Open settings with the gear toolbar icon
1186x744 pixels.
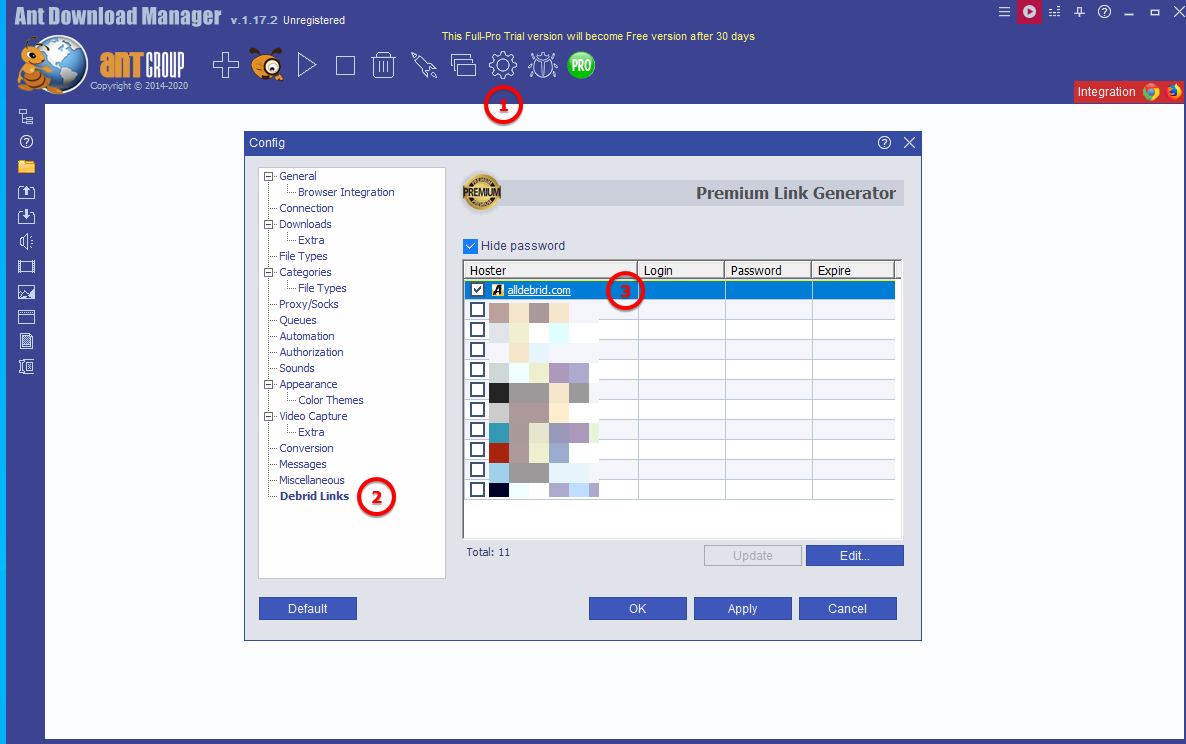click(x=503, y=65)
